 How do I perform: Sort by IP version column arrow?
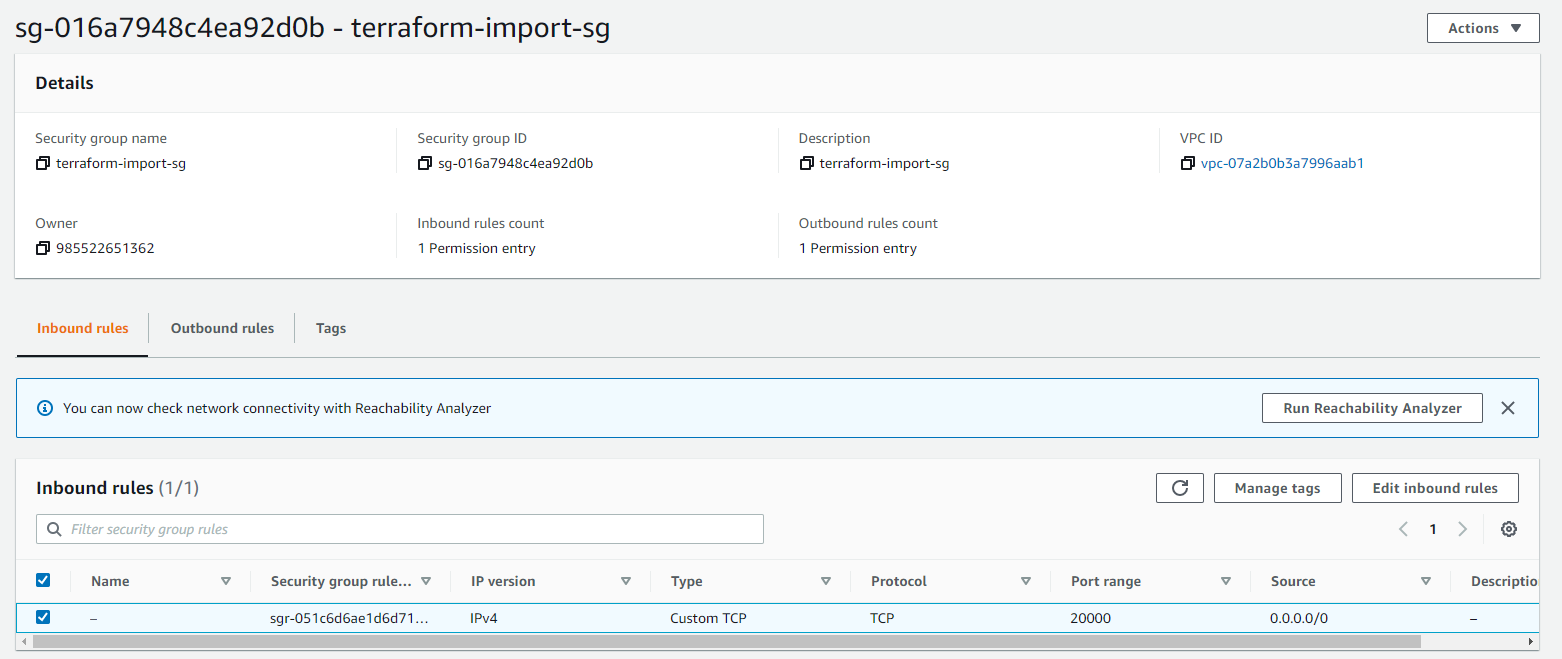[626, 581]
